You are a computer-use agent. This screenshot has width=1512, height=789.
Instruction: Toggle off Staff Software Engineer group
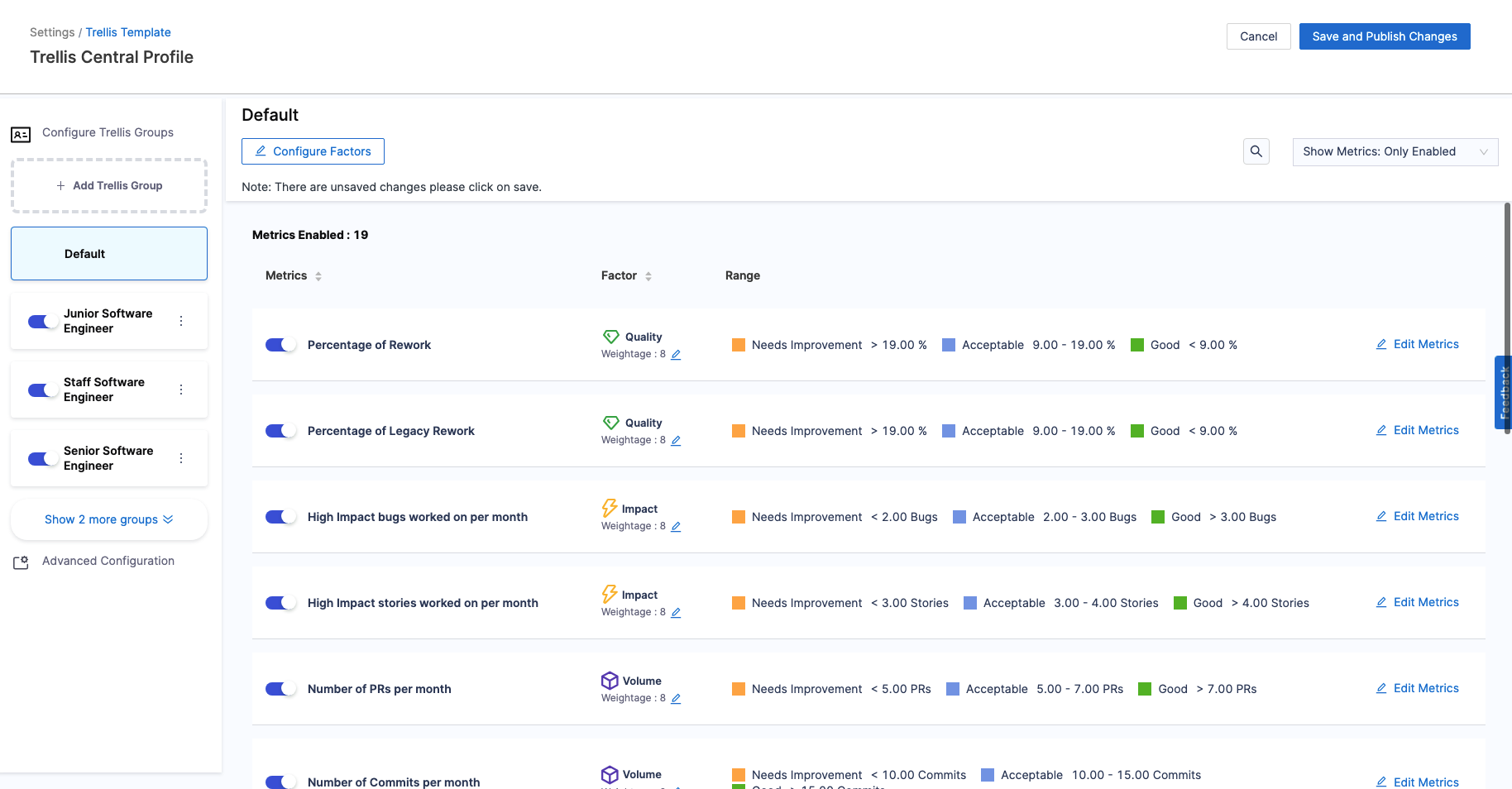[43, 390]
